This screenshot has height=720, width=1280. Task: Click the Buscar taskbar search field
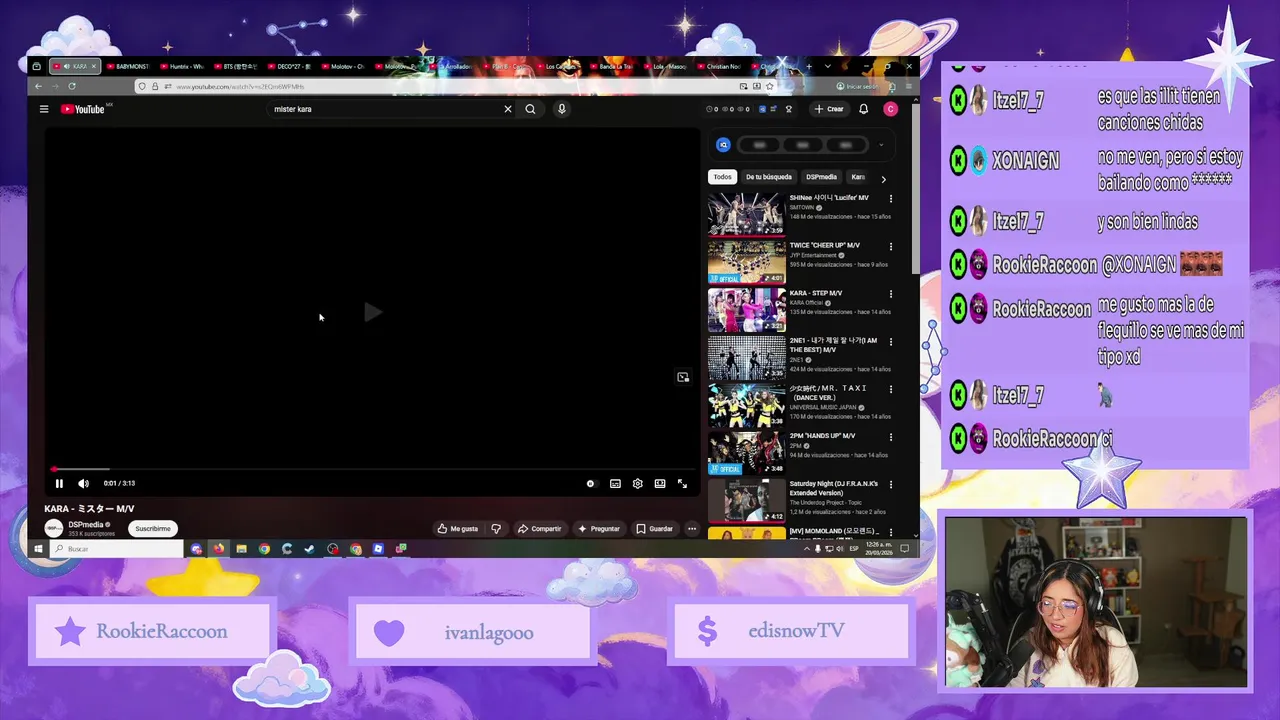[x=116, y=549]
